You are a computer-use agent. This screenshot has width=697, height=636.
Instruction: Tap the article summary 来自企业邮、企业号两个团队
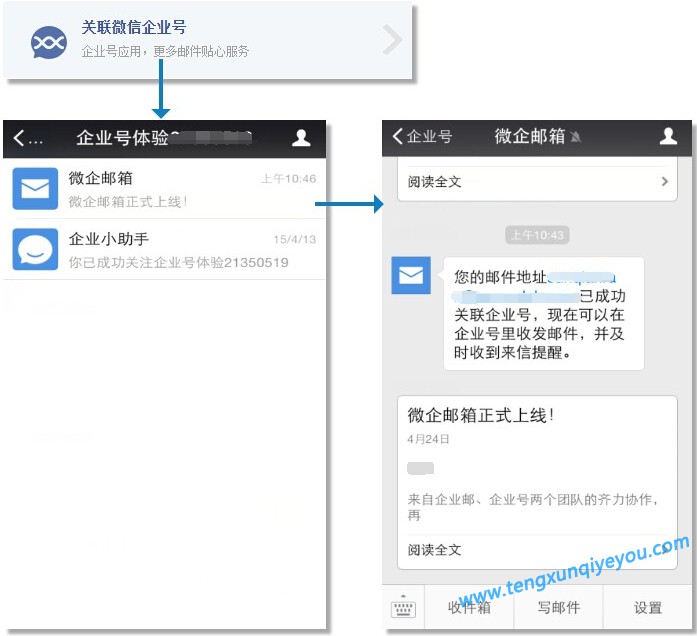pos(533,507)
